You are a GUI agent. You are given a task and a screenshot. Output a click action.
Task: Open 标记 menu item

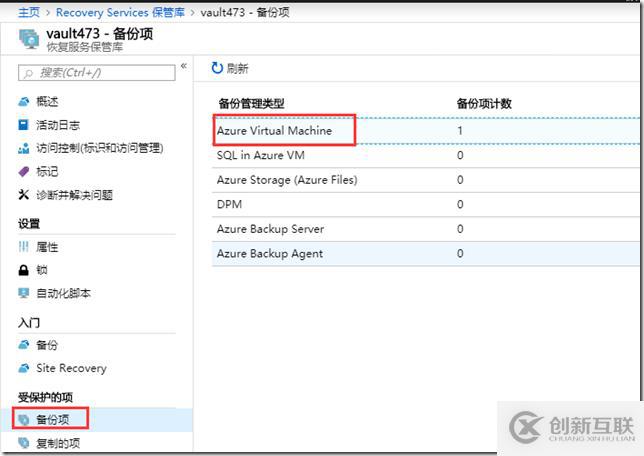(47, 171)
